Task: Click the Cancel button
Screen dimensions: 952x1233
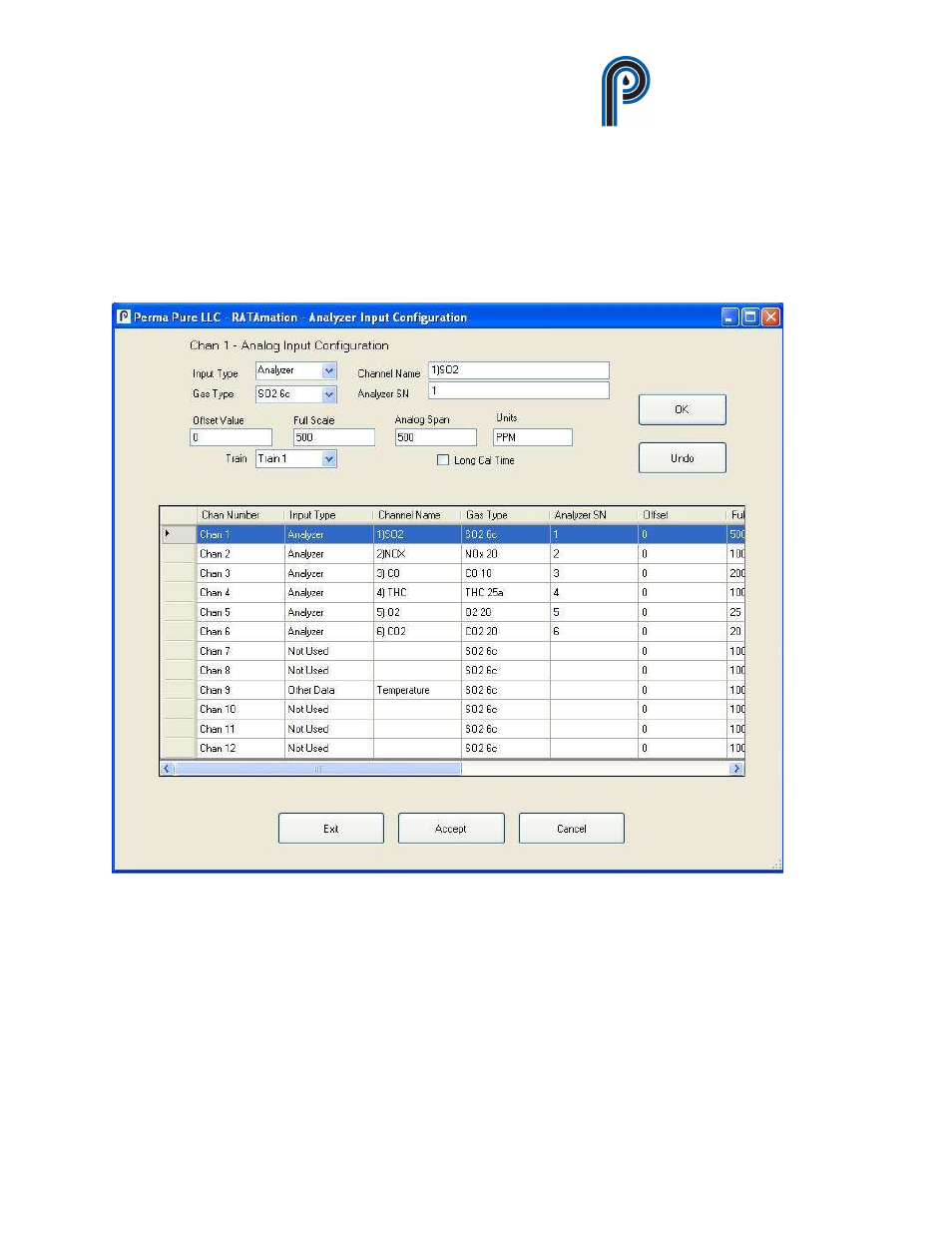Action: (571, 829)
